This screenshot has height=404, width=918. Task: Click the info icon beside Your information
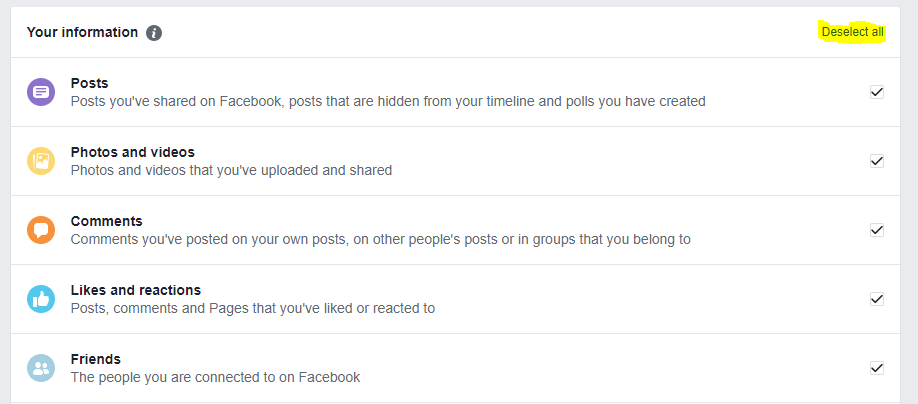(x=154, y=33)
